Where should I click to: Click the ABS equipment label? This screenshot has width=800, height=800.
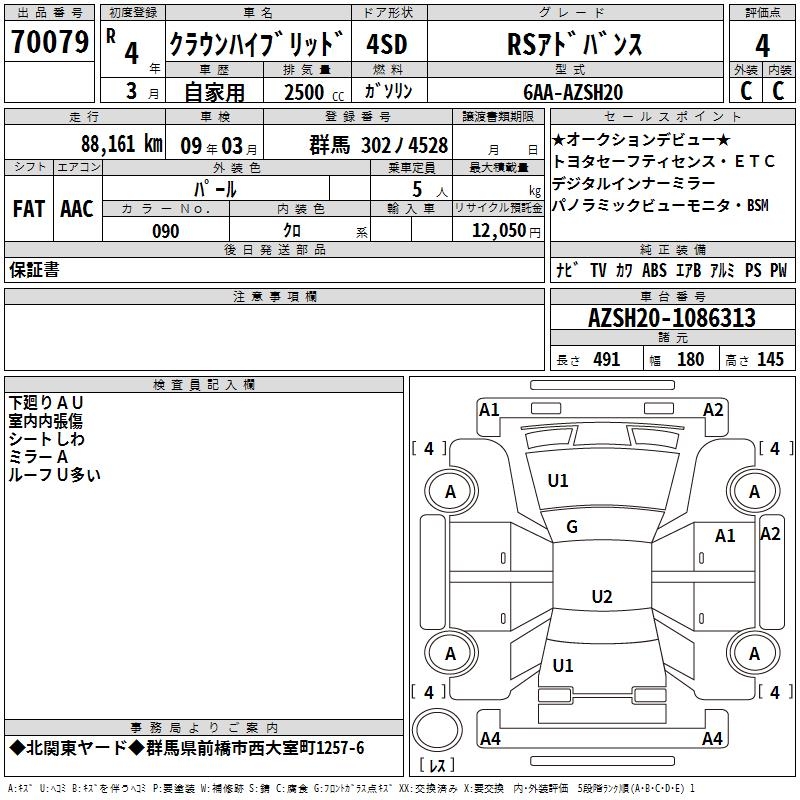click(x=654, y=270)
